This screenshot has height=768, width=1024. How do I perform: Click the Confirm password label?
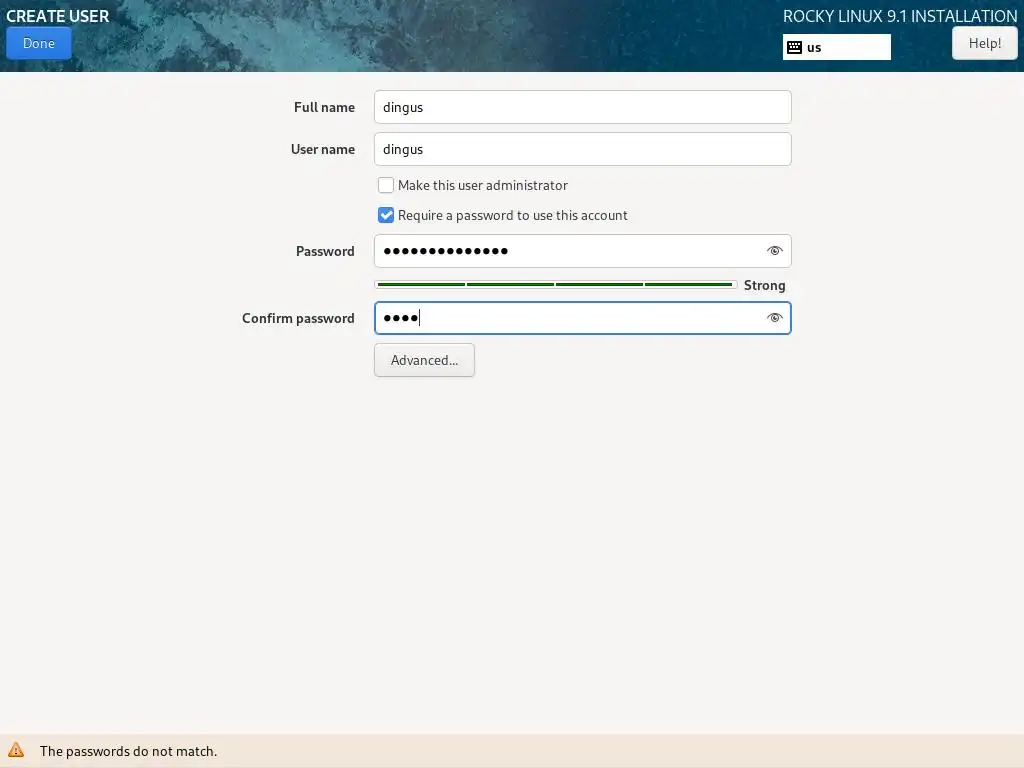(x=298, y=318)
